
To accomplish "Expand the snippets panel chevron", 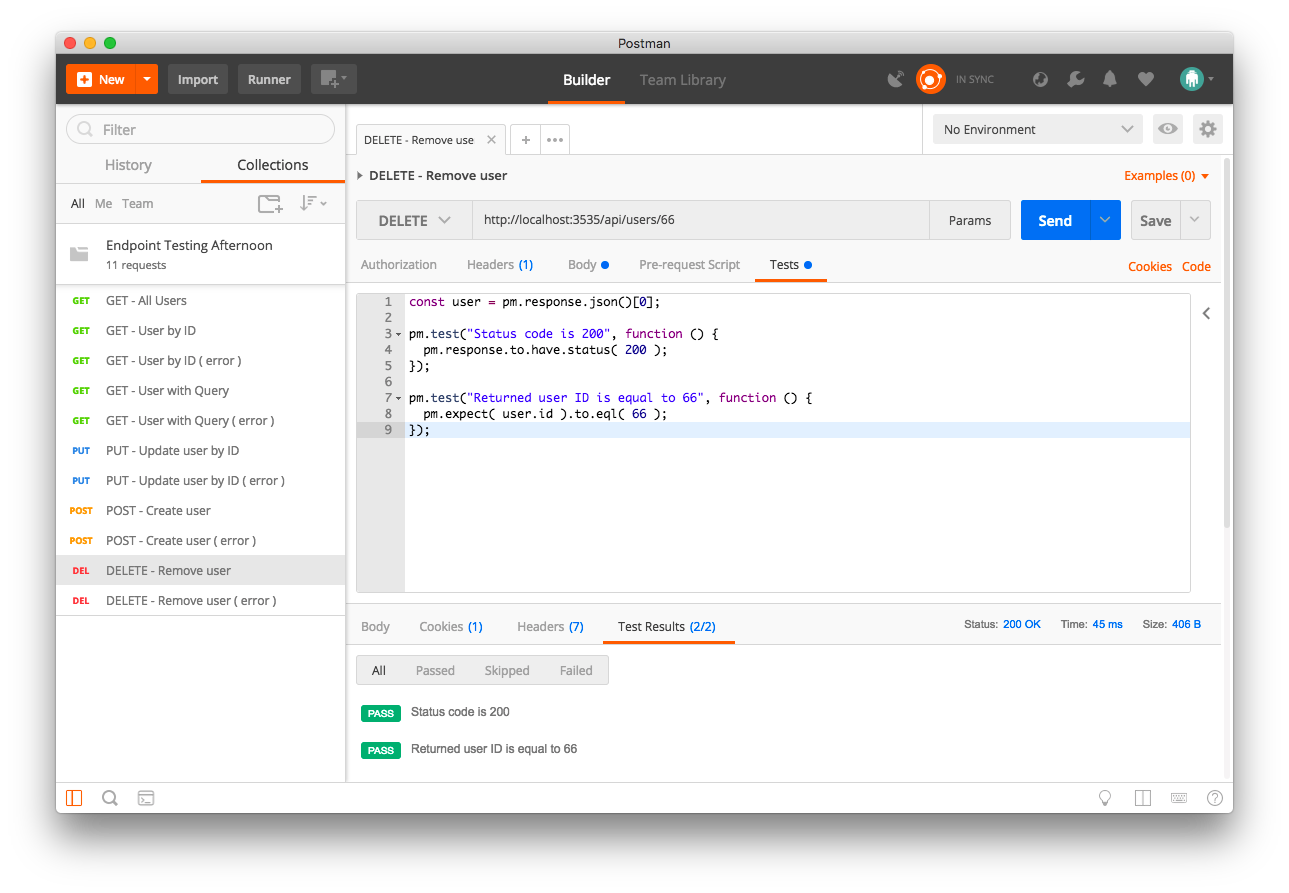I will pyautogui.click(x=1206, y=313).
